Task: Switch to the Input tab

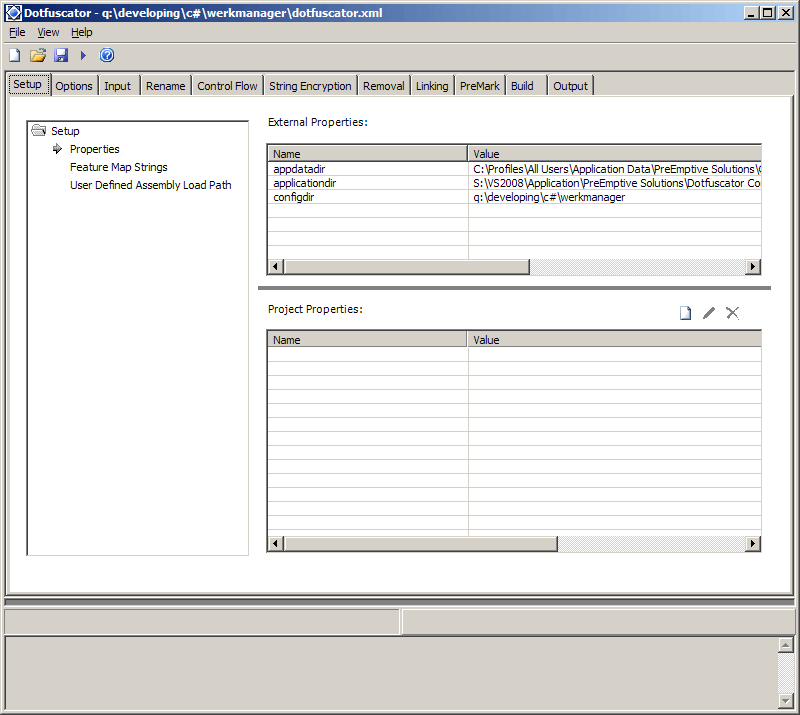Action: pyautogui.click(x=117, y=86)
